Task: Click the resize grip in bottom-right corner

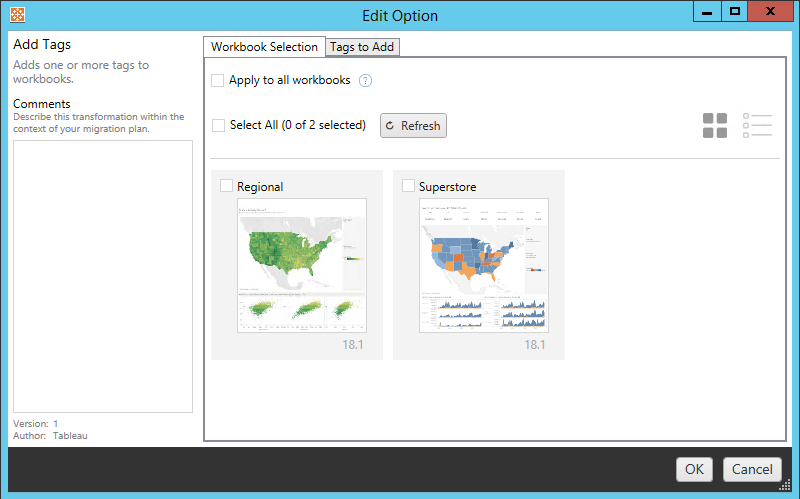Action: [x=786, y=486]
